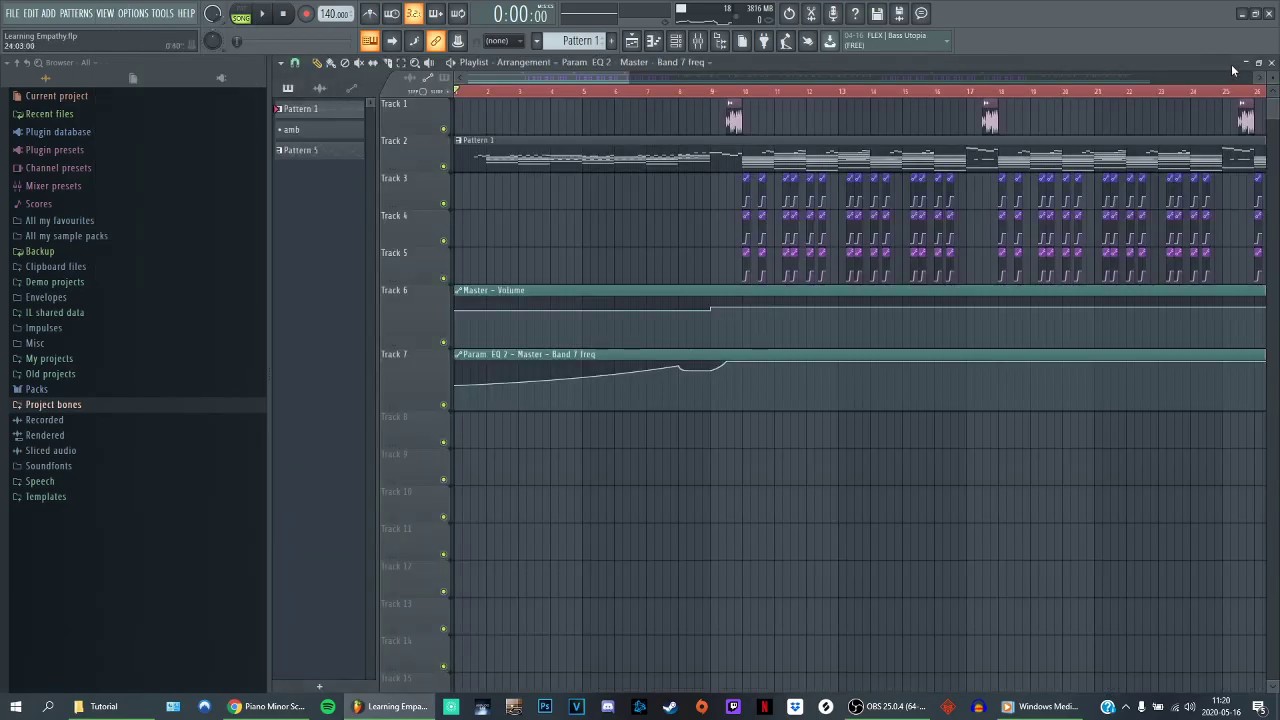The width and height of the screenshot is (1280, 720).
Task: Open the TOOLS menu
Action: (x=163, y=13)
